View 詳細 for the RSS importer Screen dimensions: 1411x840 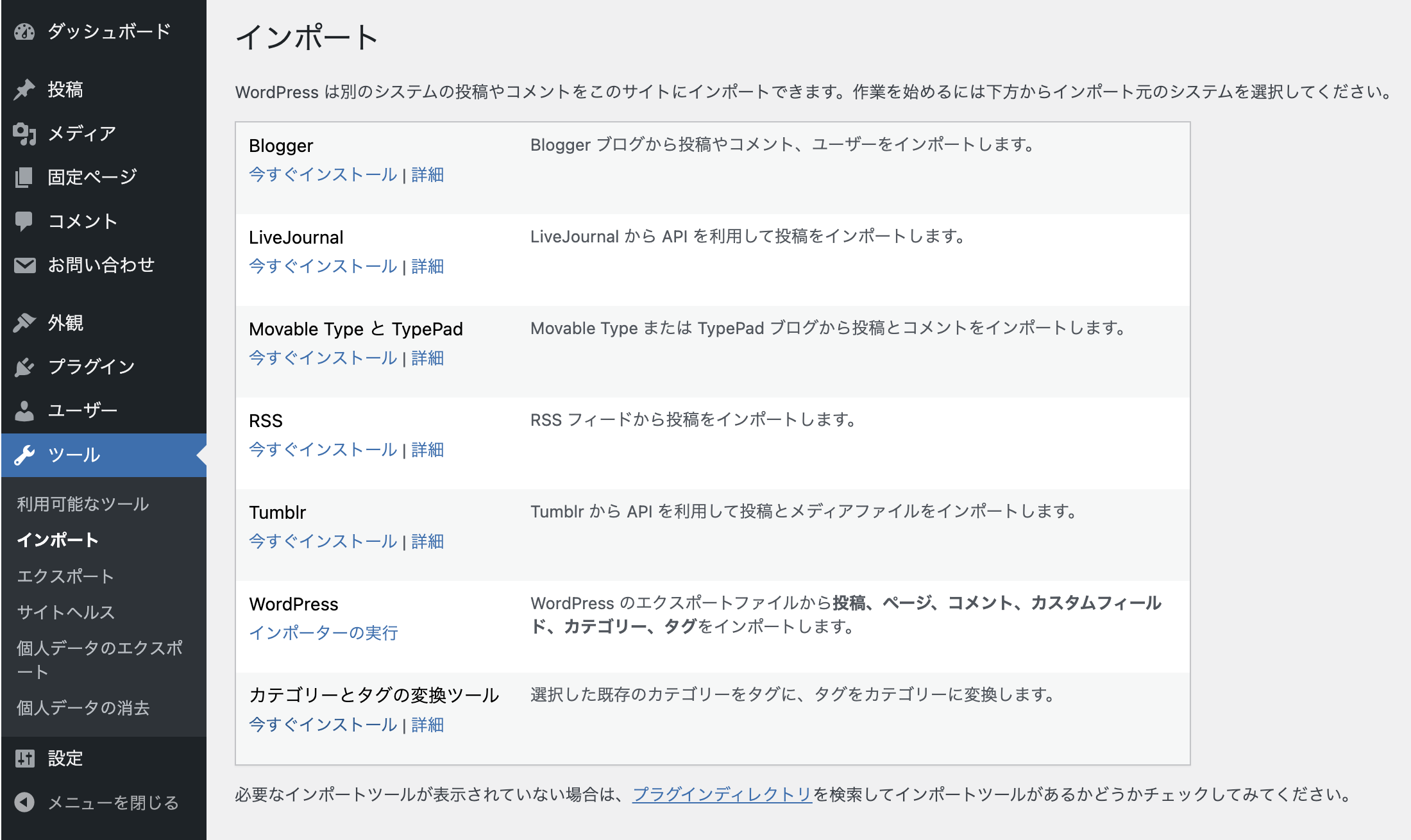click(x=427, y=449)
